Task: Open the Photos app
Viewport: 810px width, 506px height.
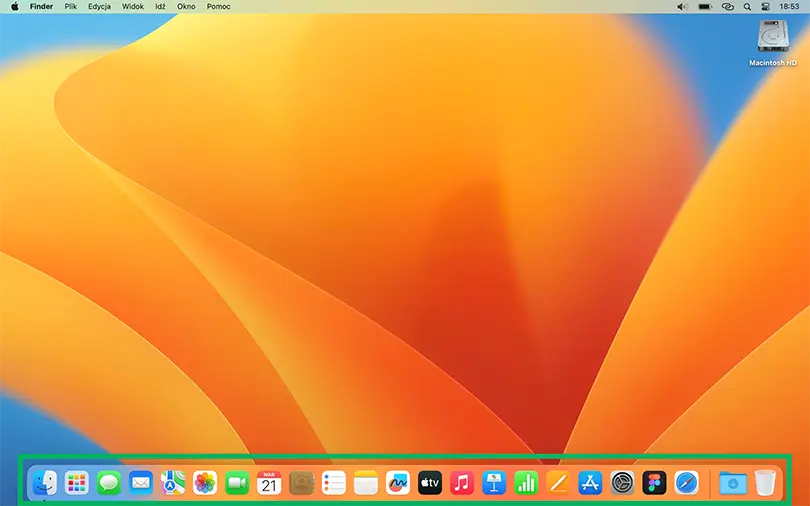Action: tap(205, 484)
